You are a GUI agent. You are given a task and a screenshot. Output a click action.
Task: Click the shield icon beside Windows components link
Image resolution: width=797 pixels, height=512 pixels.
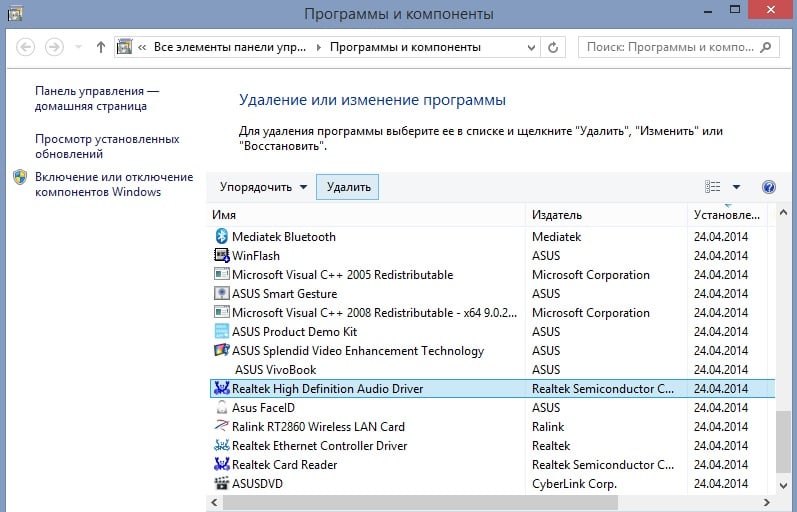[x=20, y=177]
